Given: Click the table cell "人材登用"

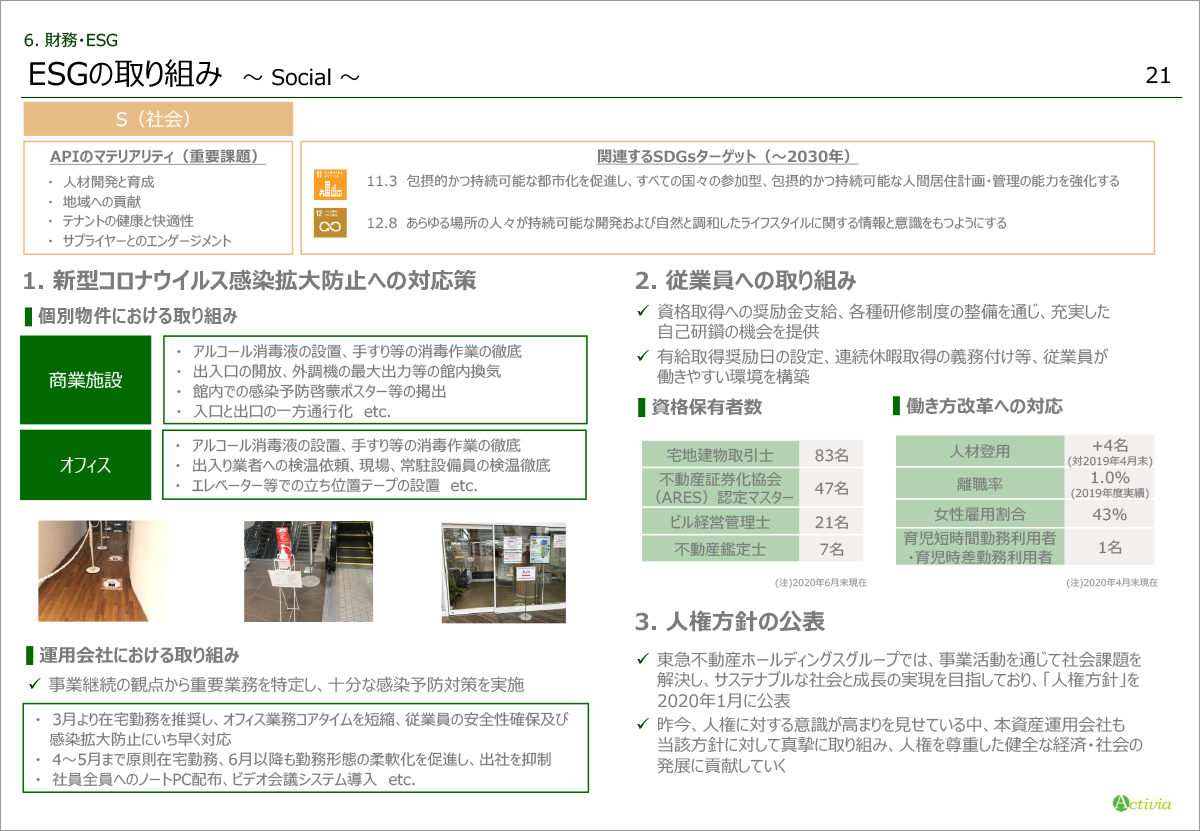Looking at the screenshot, I should (x=979, y=451).
